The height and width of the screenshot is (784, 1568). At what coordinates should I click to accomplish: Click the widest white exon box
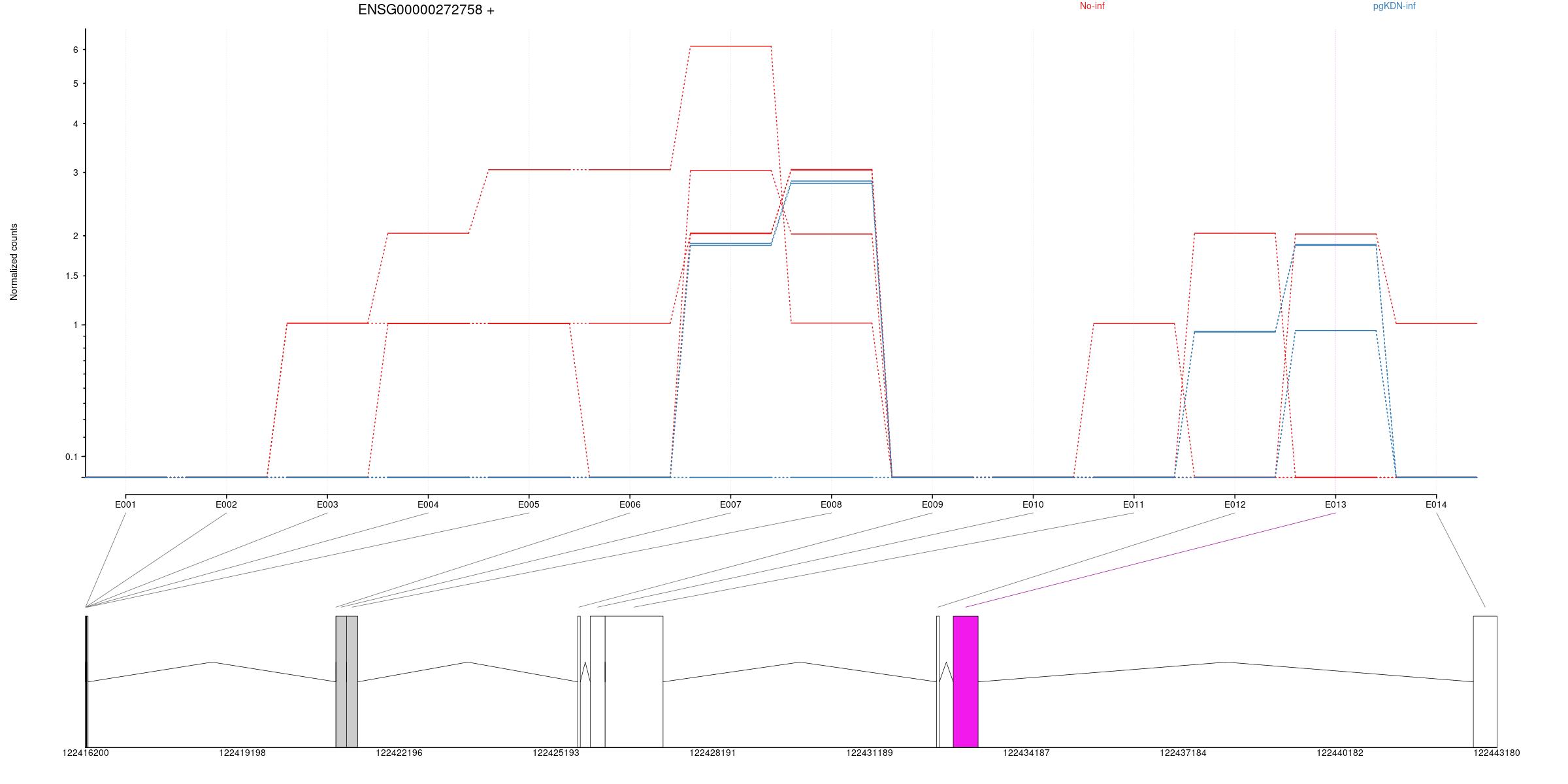(x=634, y=681)
